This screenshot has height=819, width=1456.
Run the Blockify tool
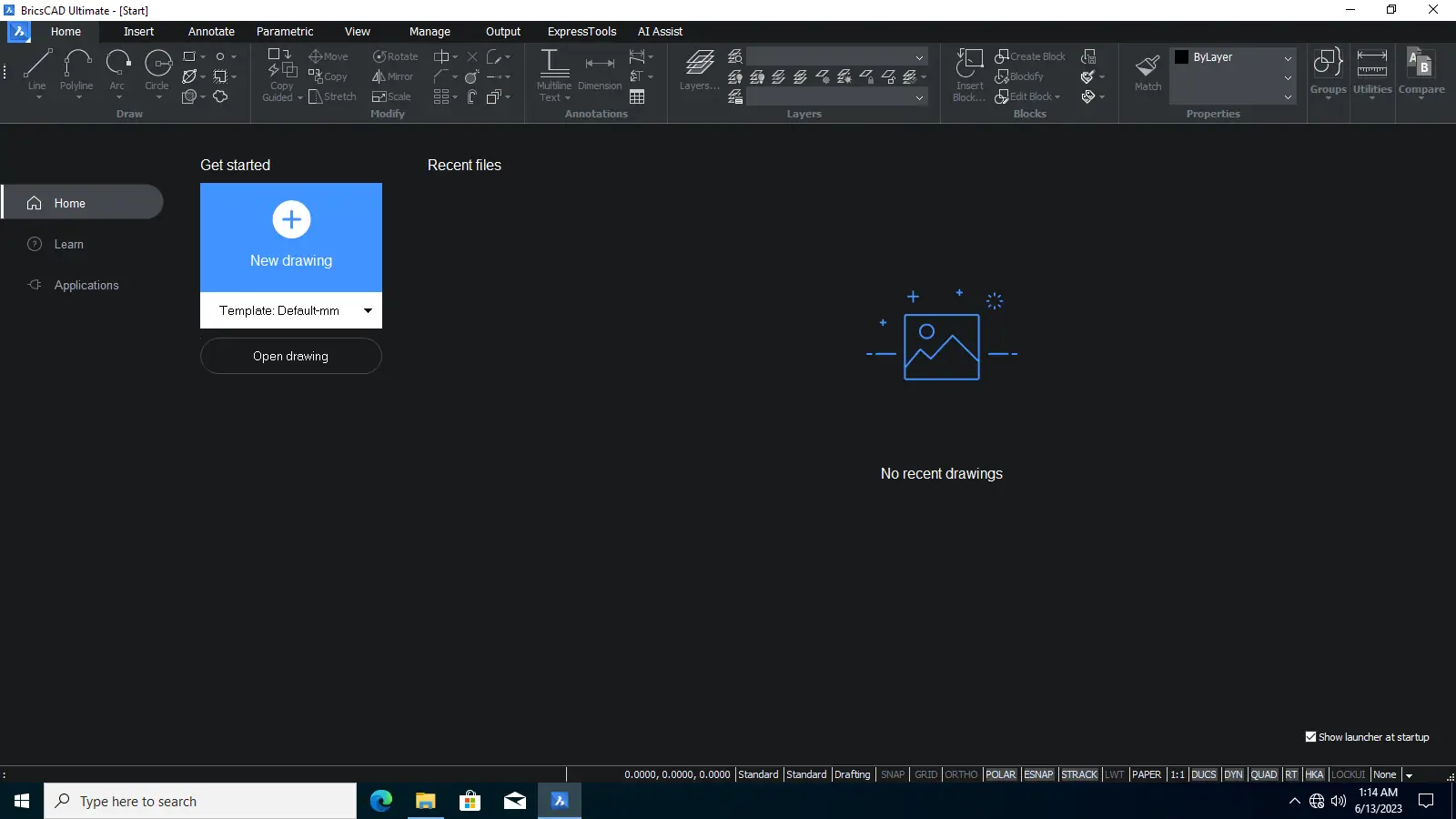pyautogui.click(x=1019, y=76)
